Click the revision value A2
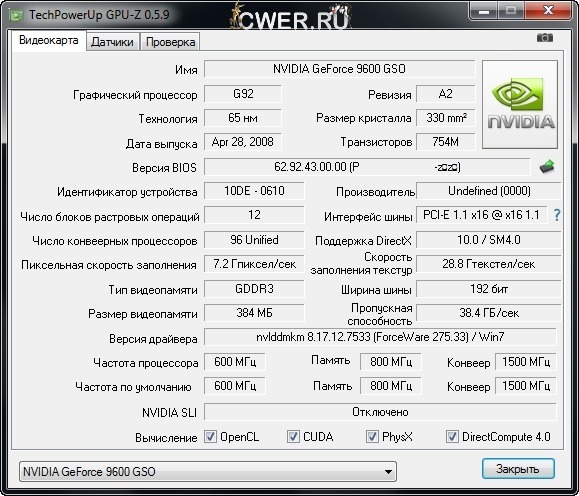Image resolution: width=579 pixels, height=496 pixels. point(446,94)
